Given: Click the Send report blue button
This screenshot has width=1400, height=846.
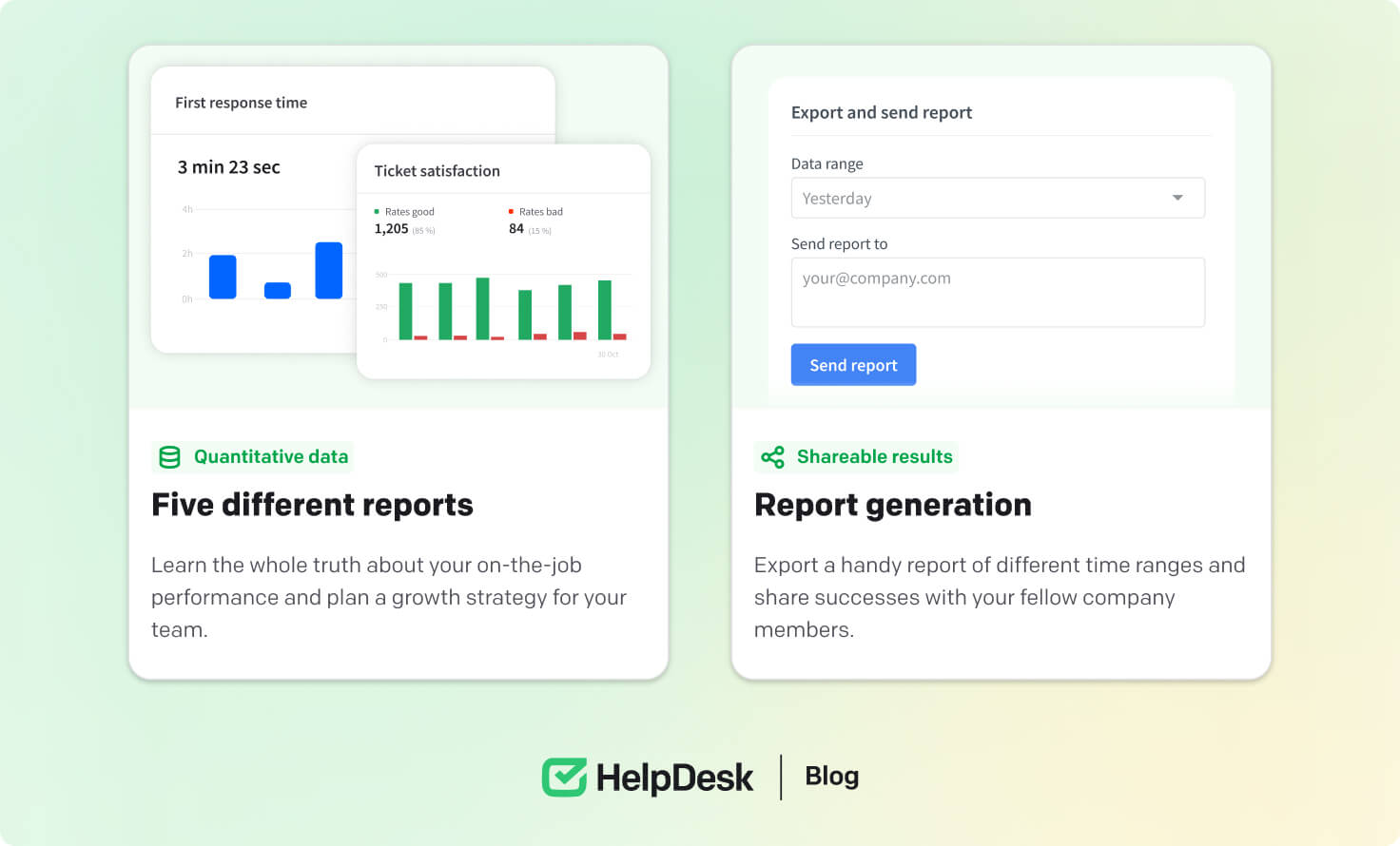Looking at the screenshot, I should (x=853, y=365).
